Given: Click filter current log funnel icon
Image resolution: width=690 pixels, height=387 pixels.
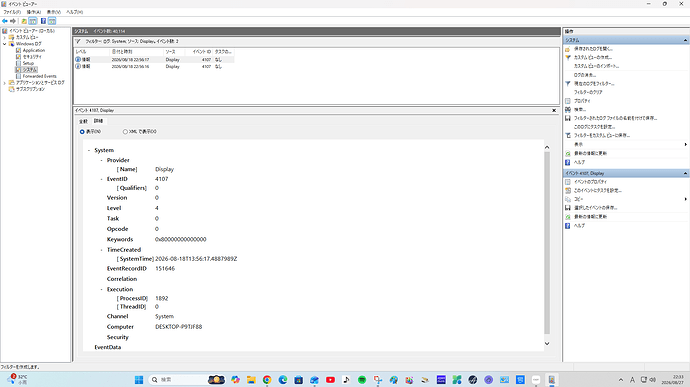Looking at the screenshot, I should 568,84.
